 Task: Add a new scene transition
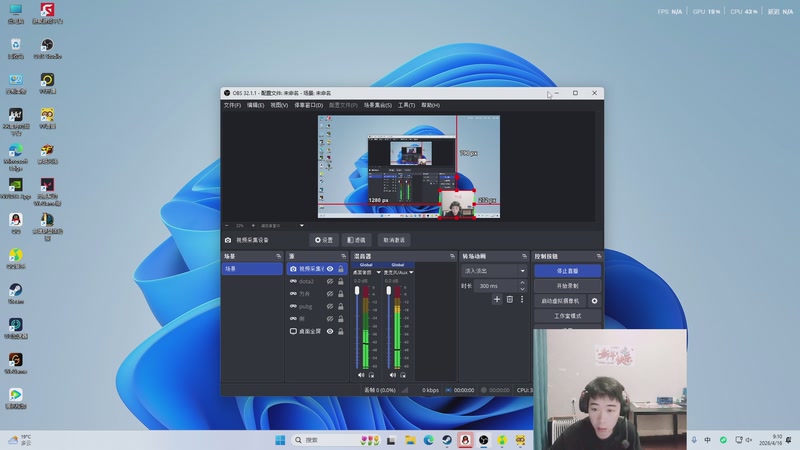(x=497, y=299)
